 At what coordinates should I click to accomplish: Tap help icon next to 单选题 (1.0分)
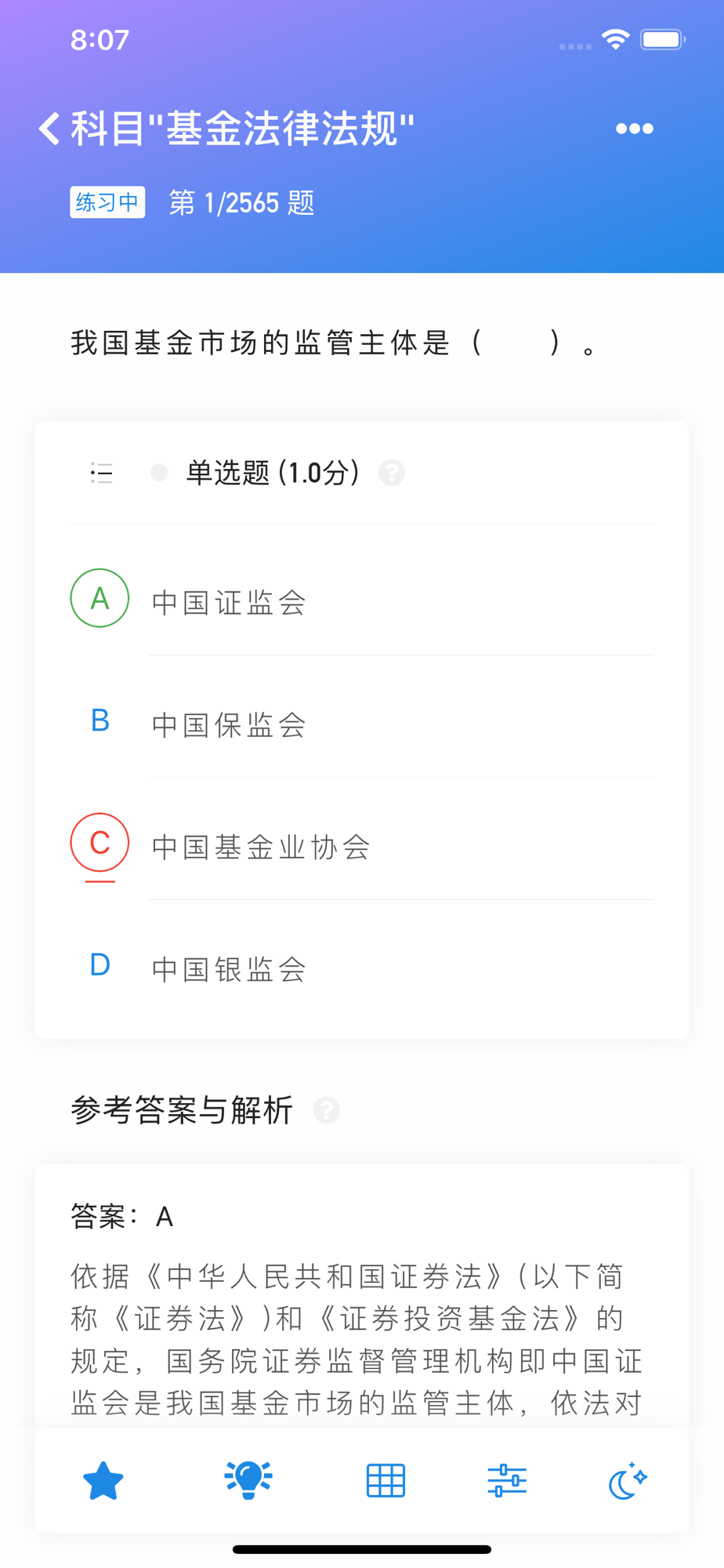[x=392, y=473]
